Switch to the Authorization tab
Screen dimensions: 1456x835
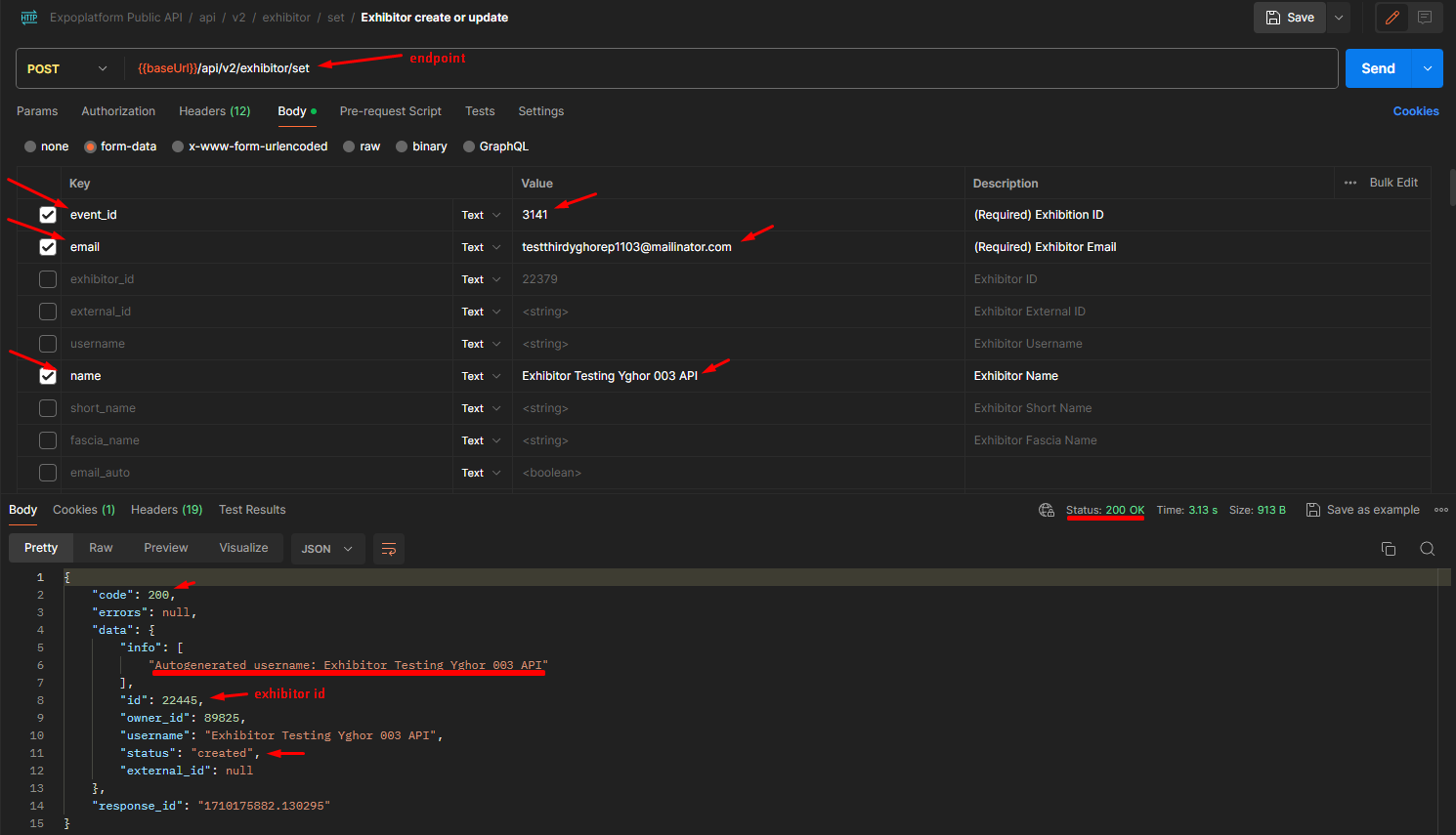pos(118,111)
